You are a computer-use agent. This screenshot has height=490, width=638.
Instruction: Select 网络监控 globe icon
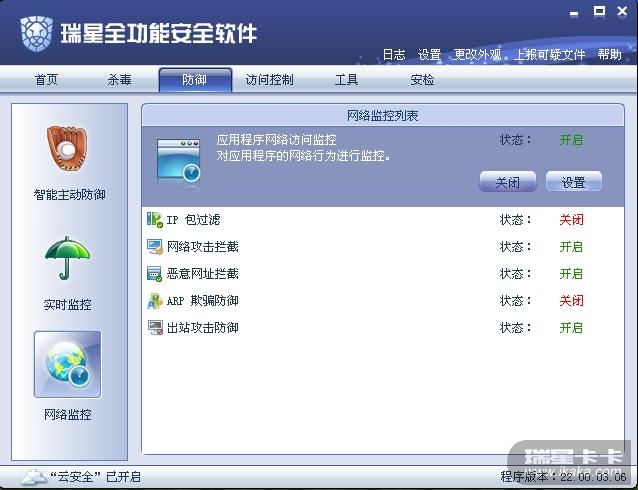coord(68,364)
